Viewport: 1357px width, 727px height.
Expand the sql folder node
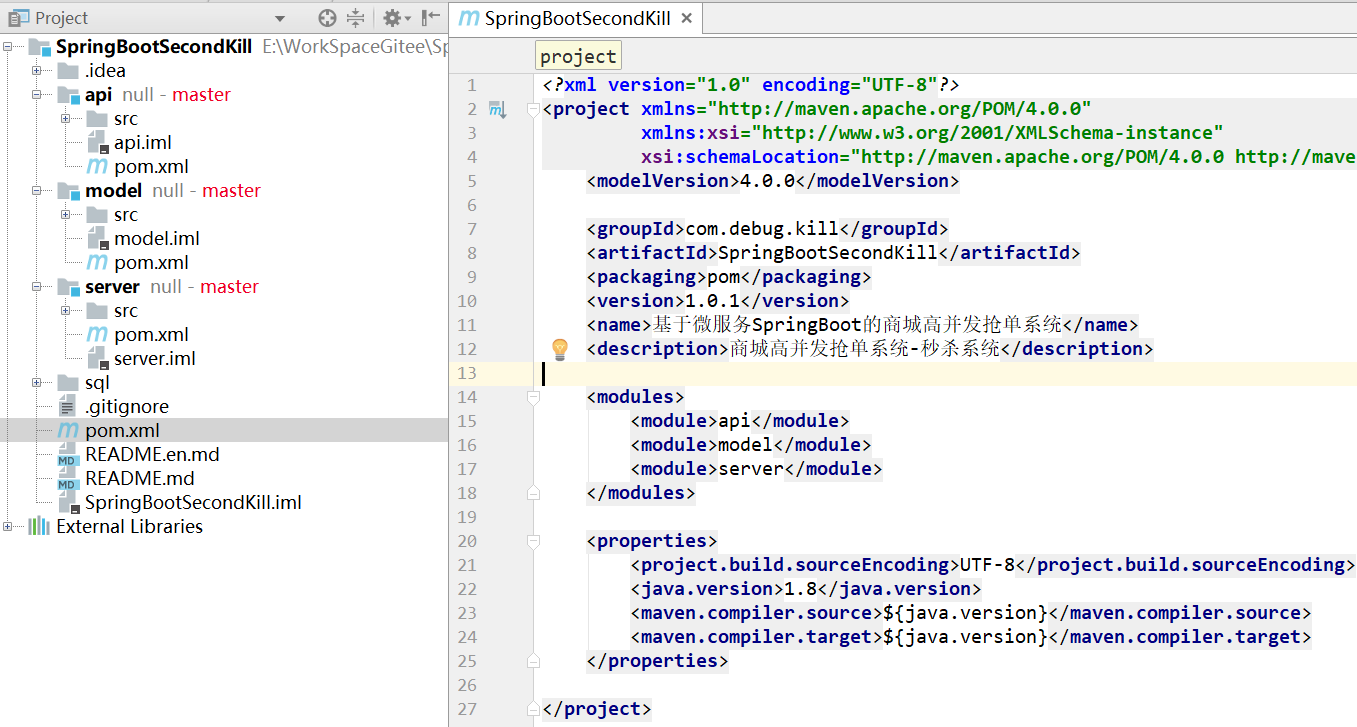pyautogui.click(x=37, y=382)
